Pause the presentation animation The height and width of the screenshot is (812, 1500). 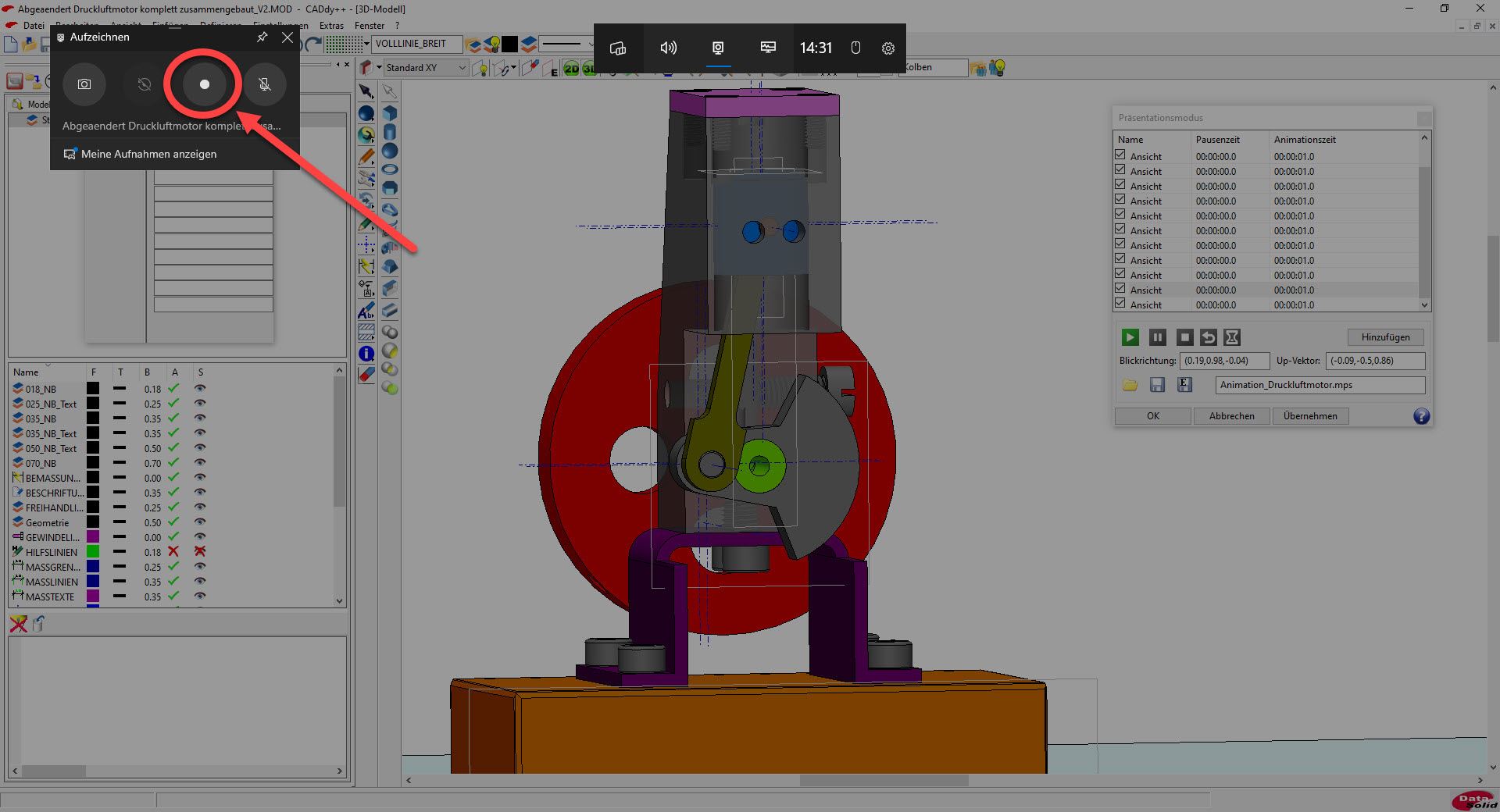(1157, 337)
